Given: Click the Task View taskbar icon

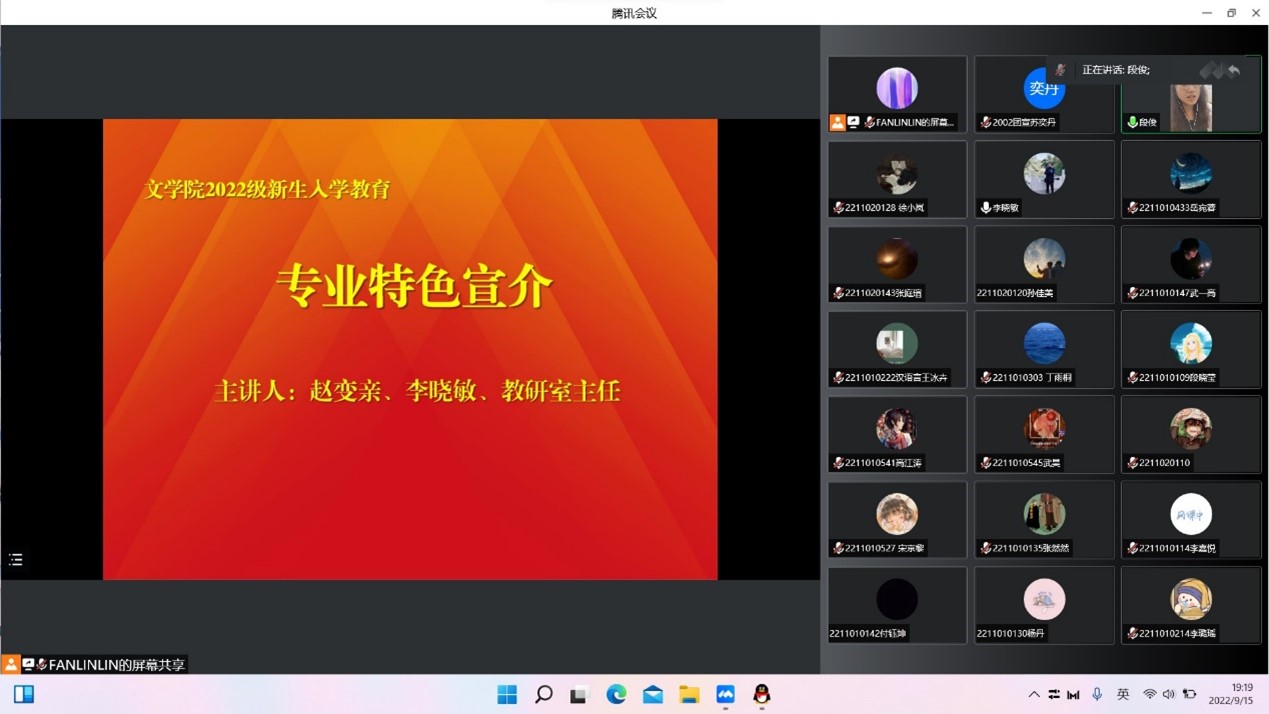Looking at the screenshot, I should (579, 695).
